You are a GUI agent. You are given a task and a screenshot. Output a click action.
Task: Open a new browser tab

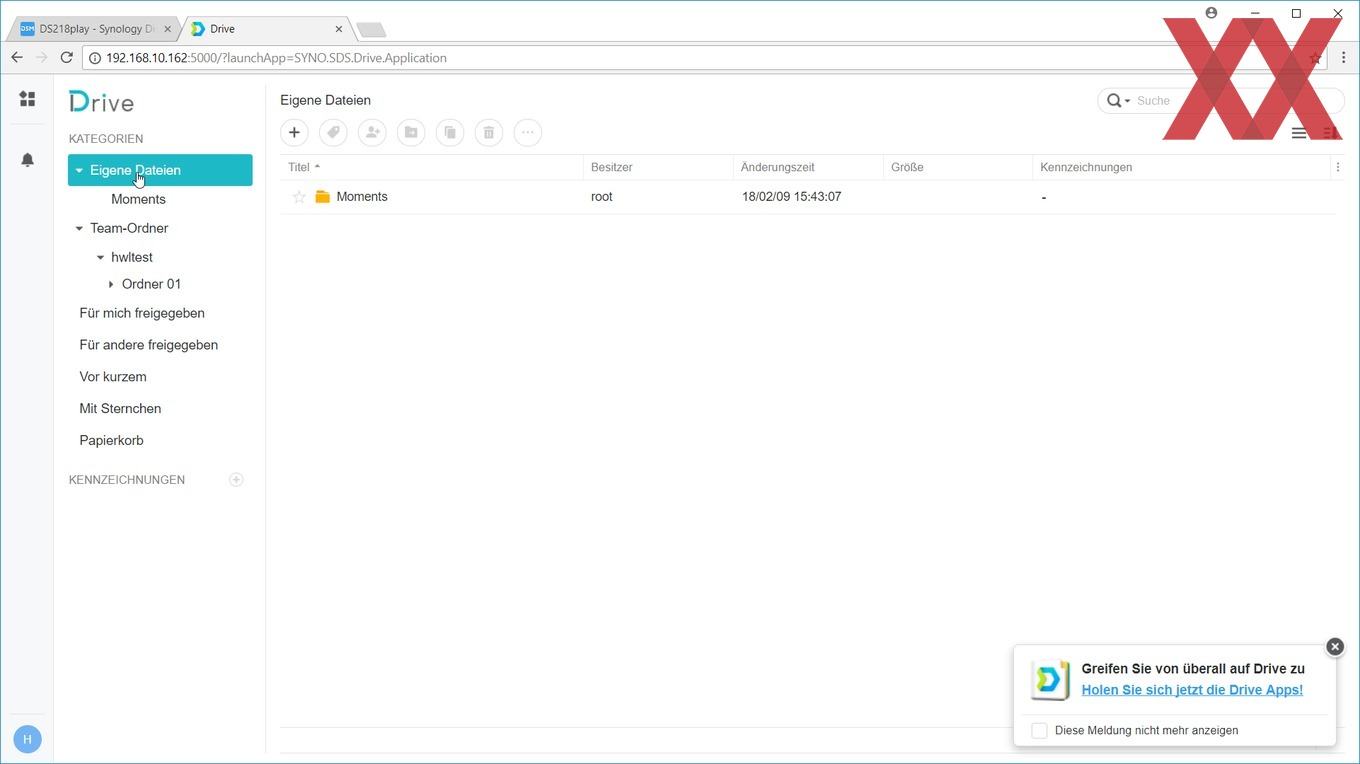point(371,30)
